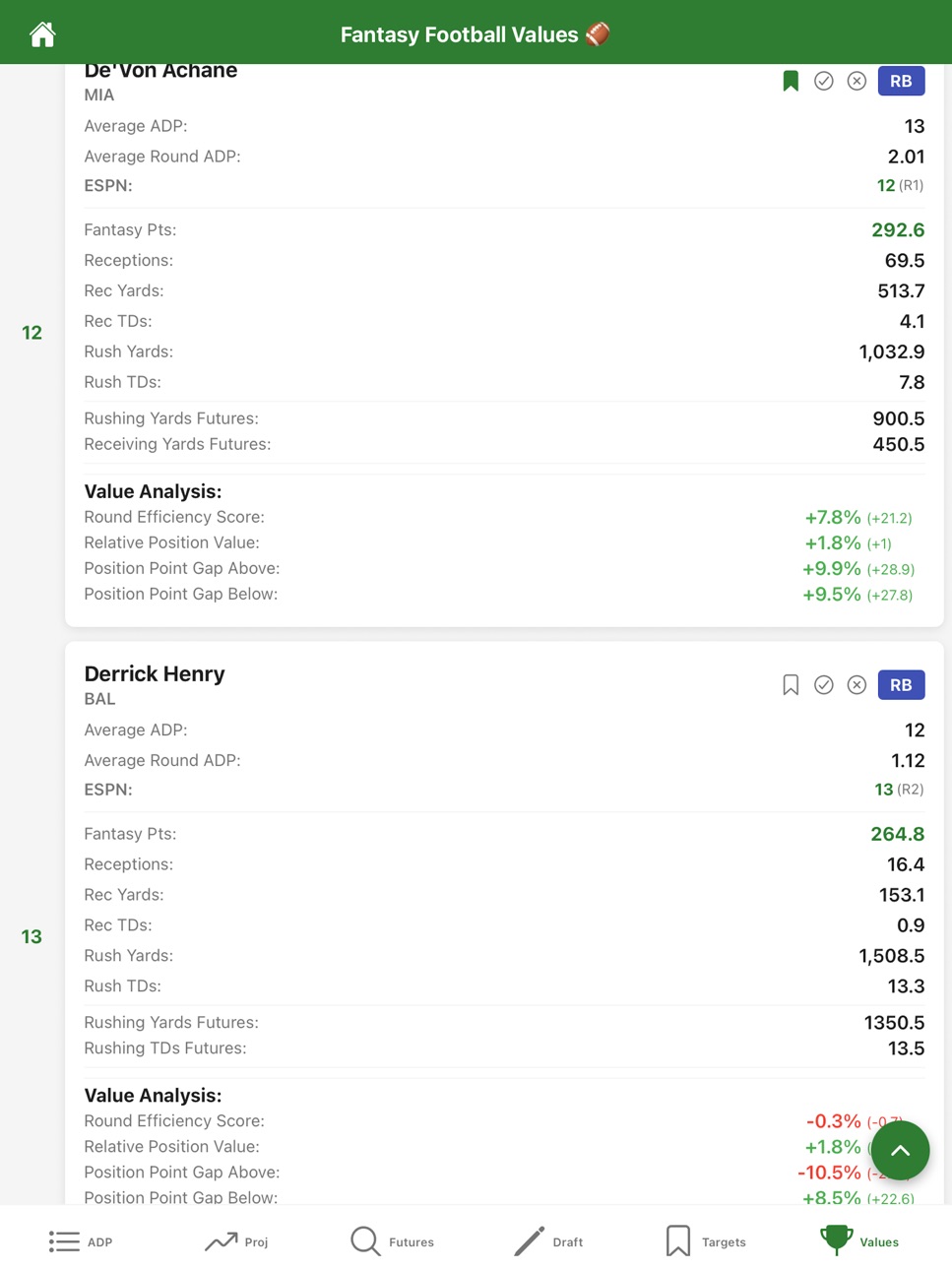Screen dimensions: 952x1270
Task: Open Derrick Henry player name
Action: click(155, 674)
